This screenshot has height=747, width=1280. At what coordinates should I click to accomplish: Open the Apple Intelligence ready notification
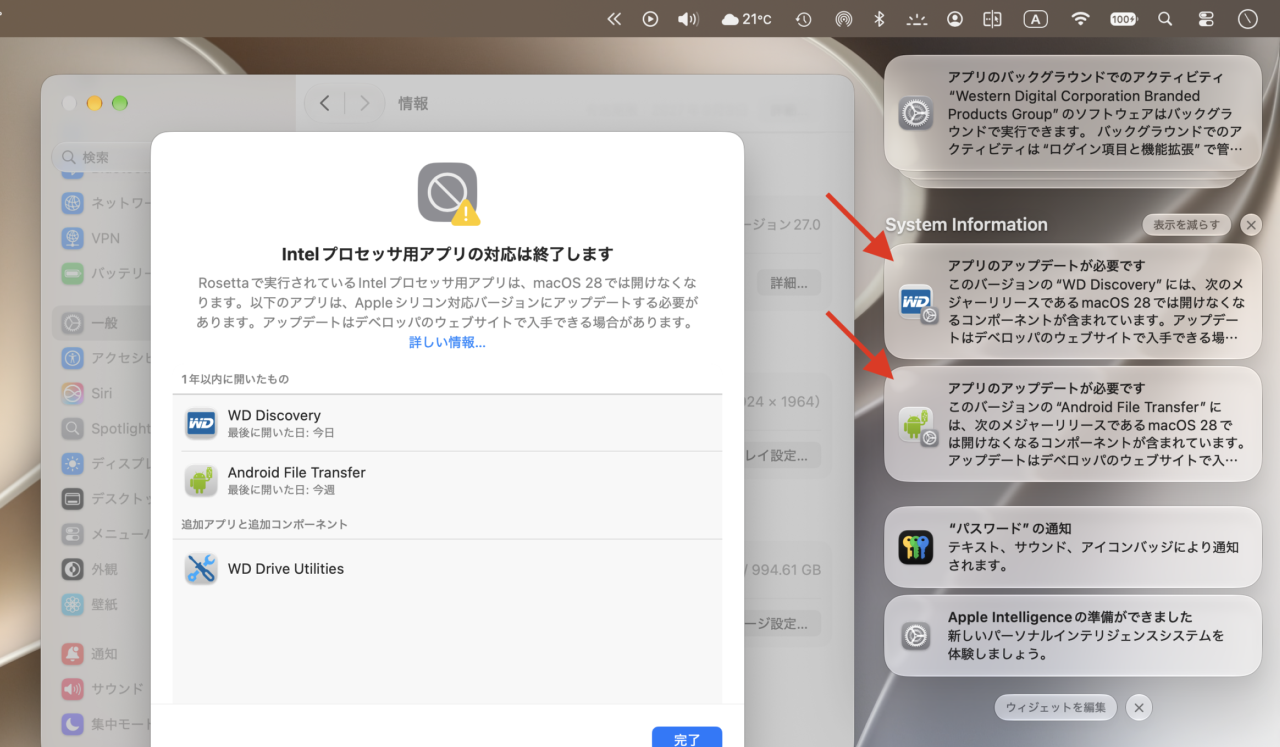point(1072,635)
